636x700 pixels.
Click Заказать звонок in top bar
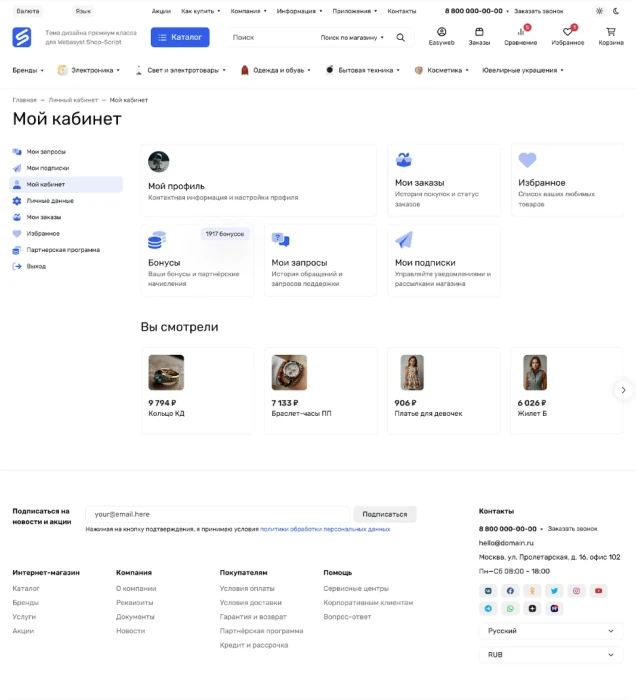coord(539,11)
